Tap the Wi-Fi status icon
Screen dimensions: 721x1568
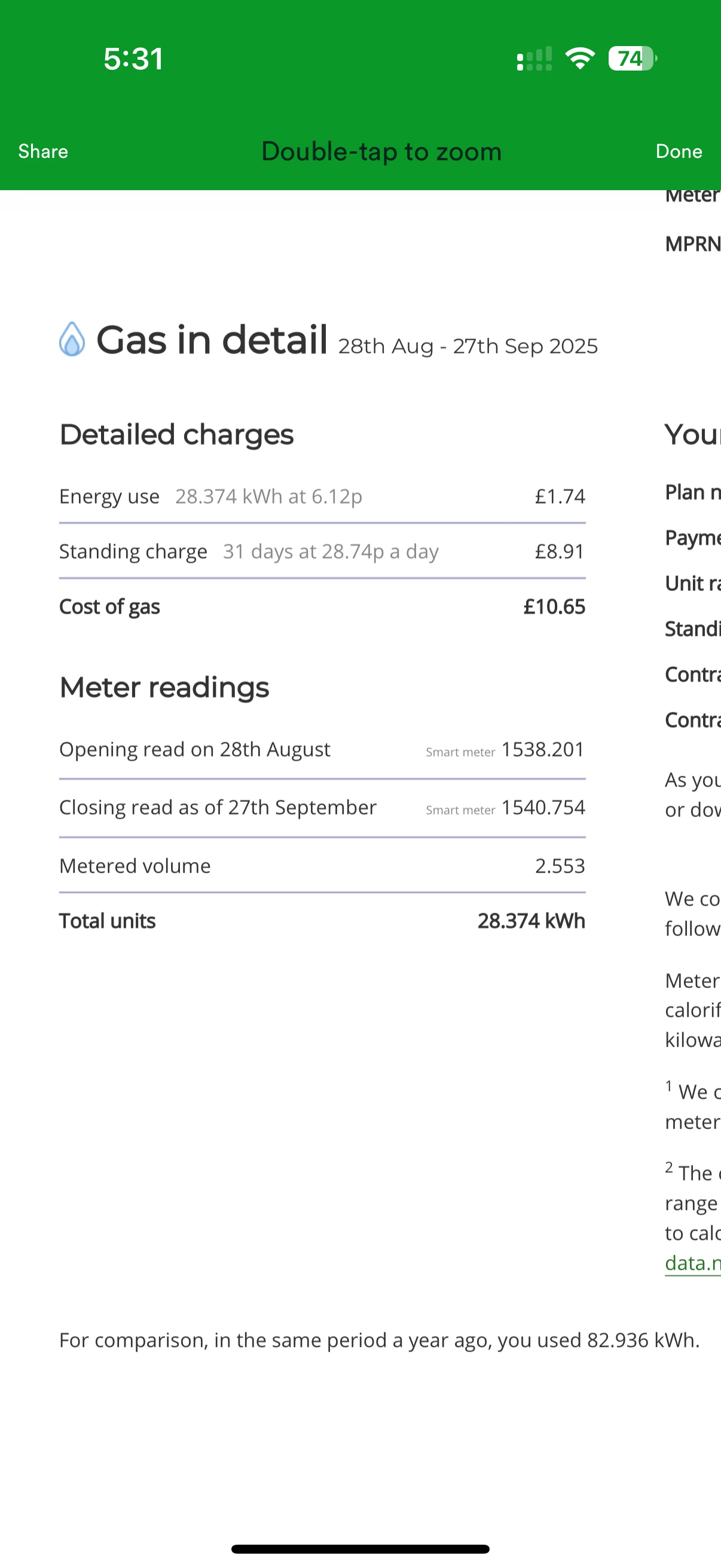coord(580,59)
